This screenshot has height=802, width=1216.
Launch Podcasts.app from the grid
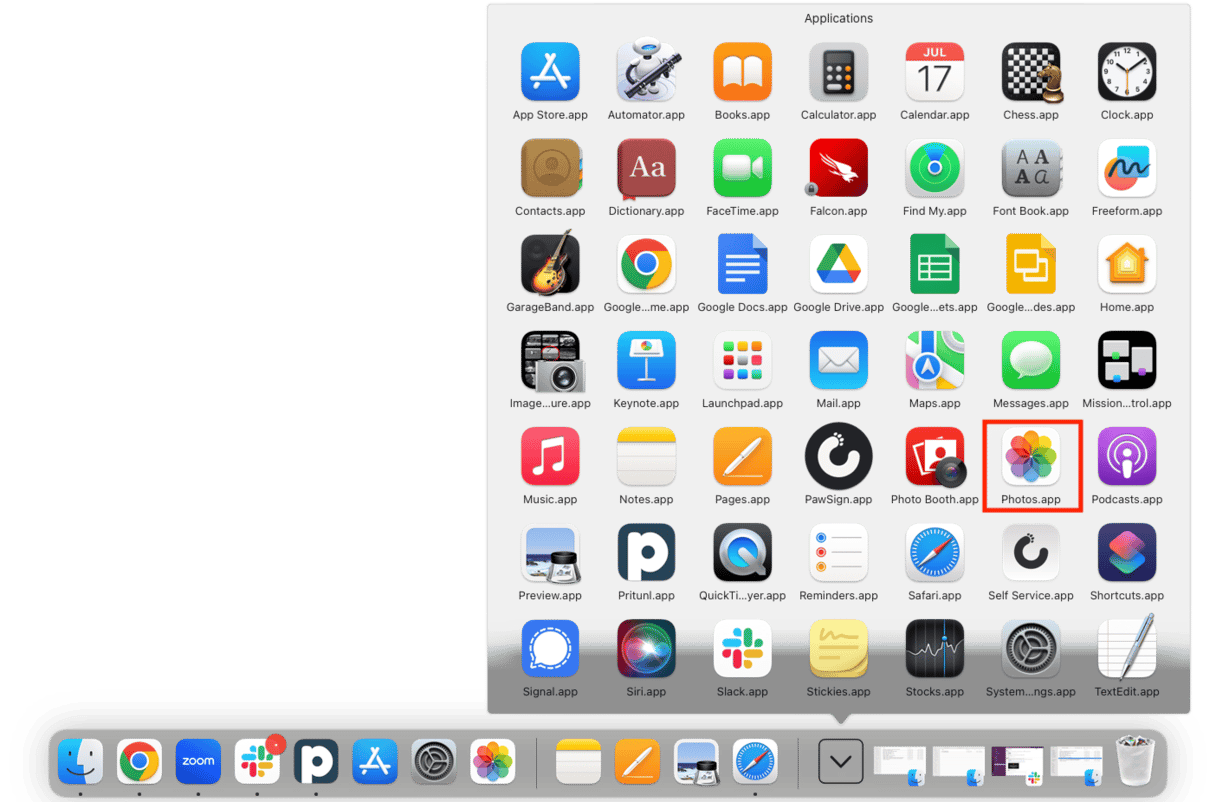click(x=1127, y=456)
